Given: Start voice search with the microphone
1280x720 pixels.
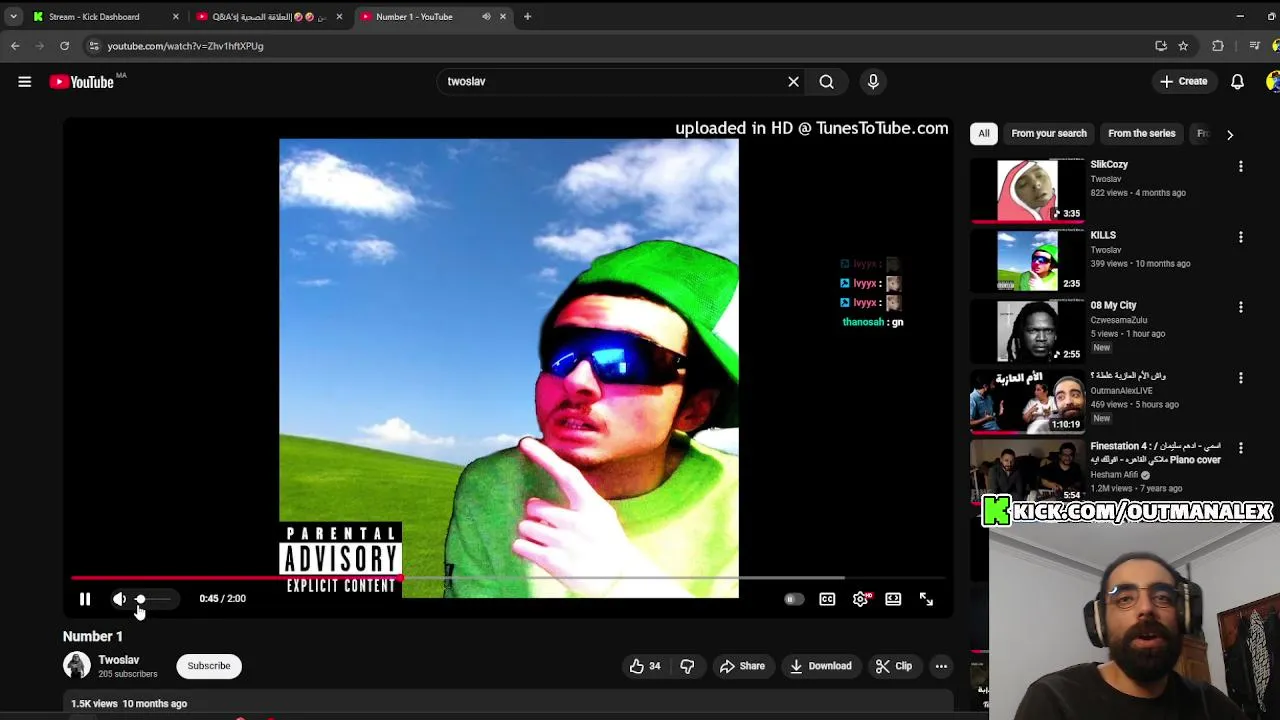Looking at the screenshot, I should (x=873, y=82).
